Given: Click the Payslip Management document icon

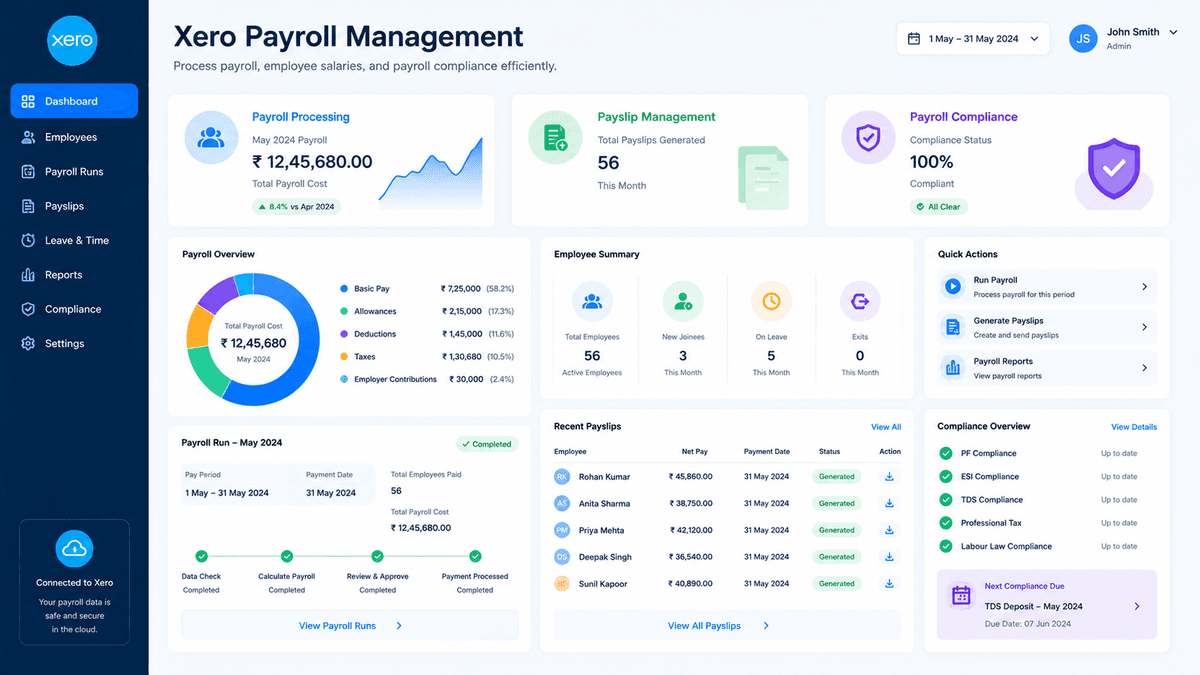Looking at the screenshot, I should [x=555, y=138].
